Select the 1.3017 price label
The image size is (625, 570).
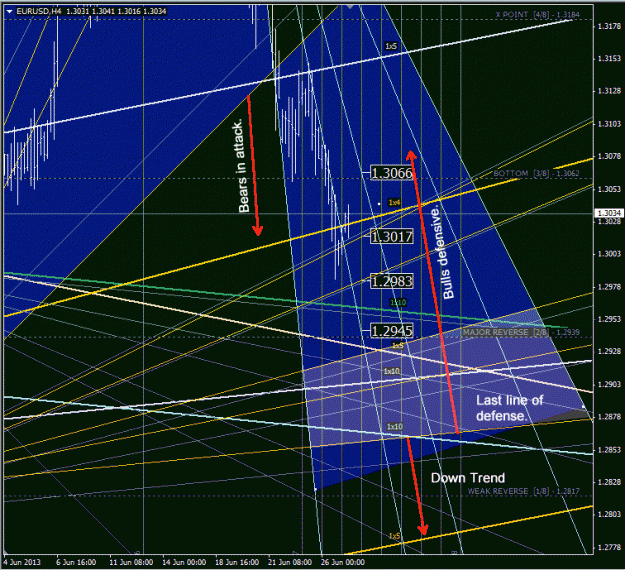pyautogui.click(x=392, y=236)
